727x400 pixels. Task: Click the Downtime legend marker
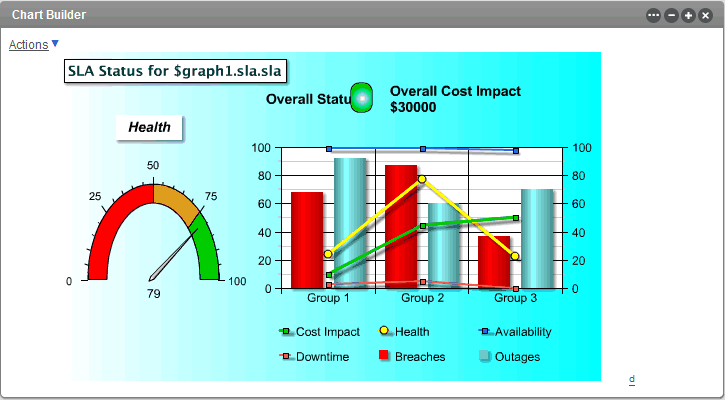286,356
